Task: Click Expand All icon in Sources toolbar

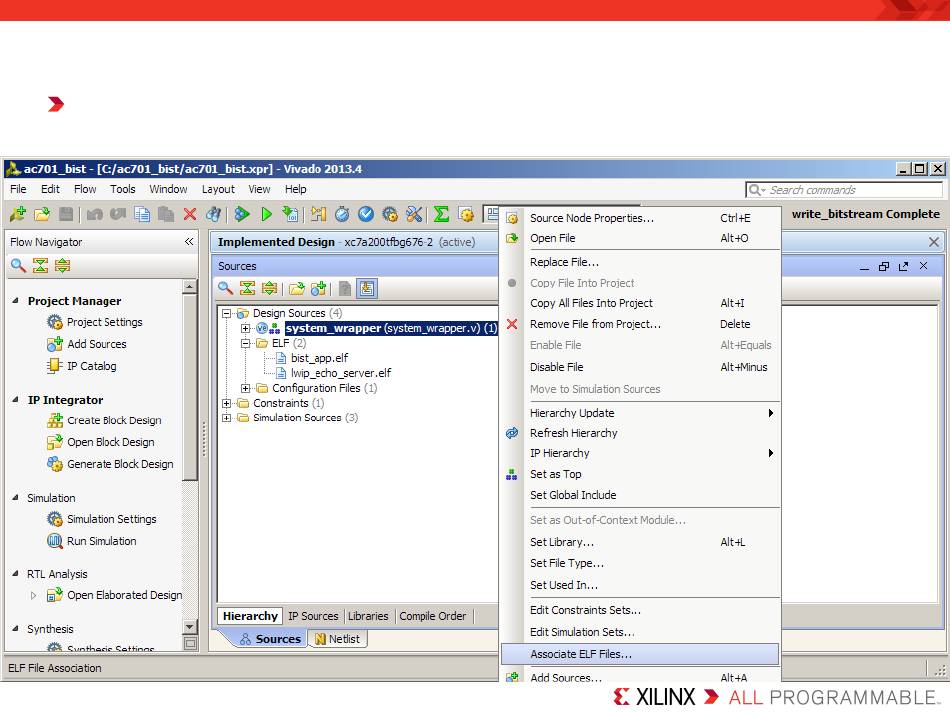Action: coord(270,288)
